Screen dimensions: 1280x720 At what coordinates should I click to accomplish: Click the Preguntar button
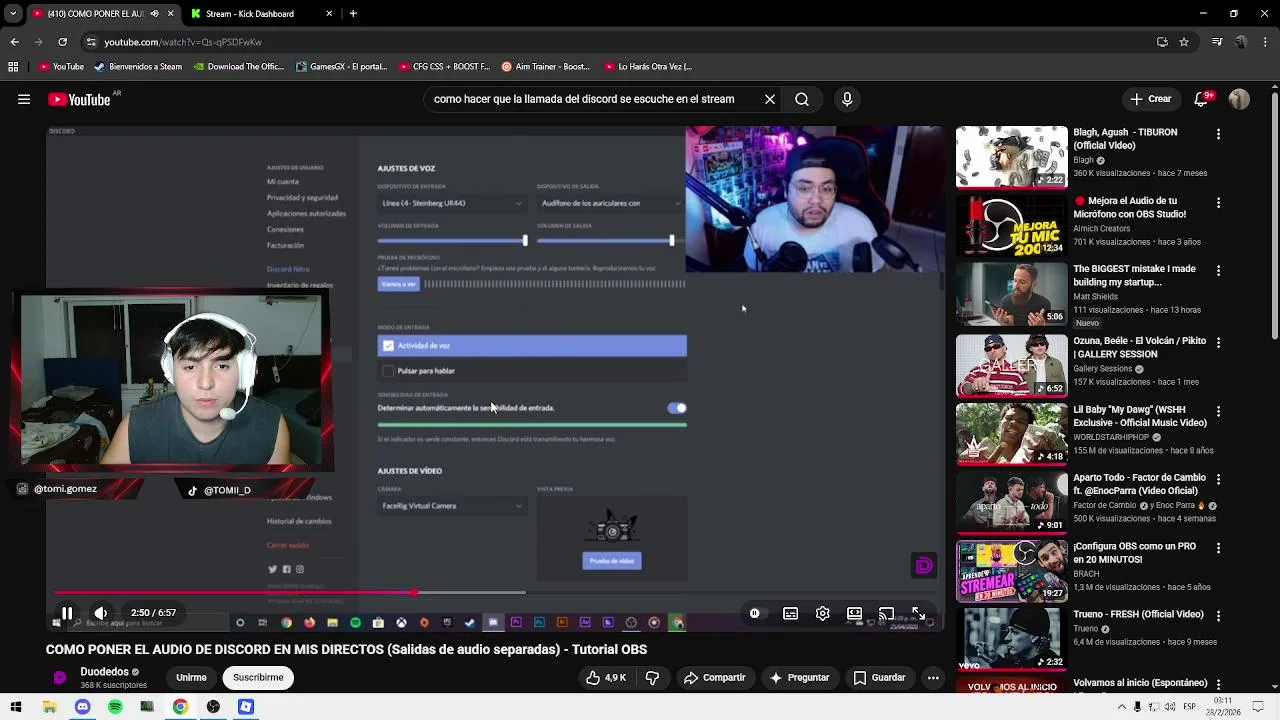coord(799,677)
